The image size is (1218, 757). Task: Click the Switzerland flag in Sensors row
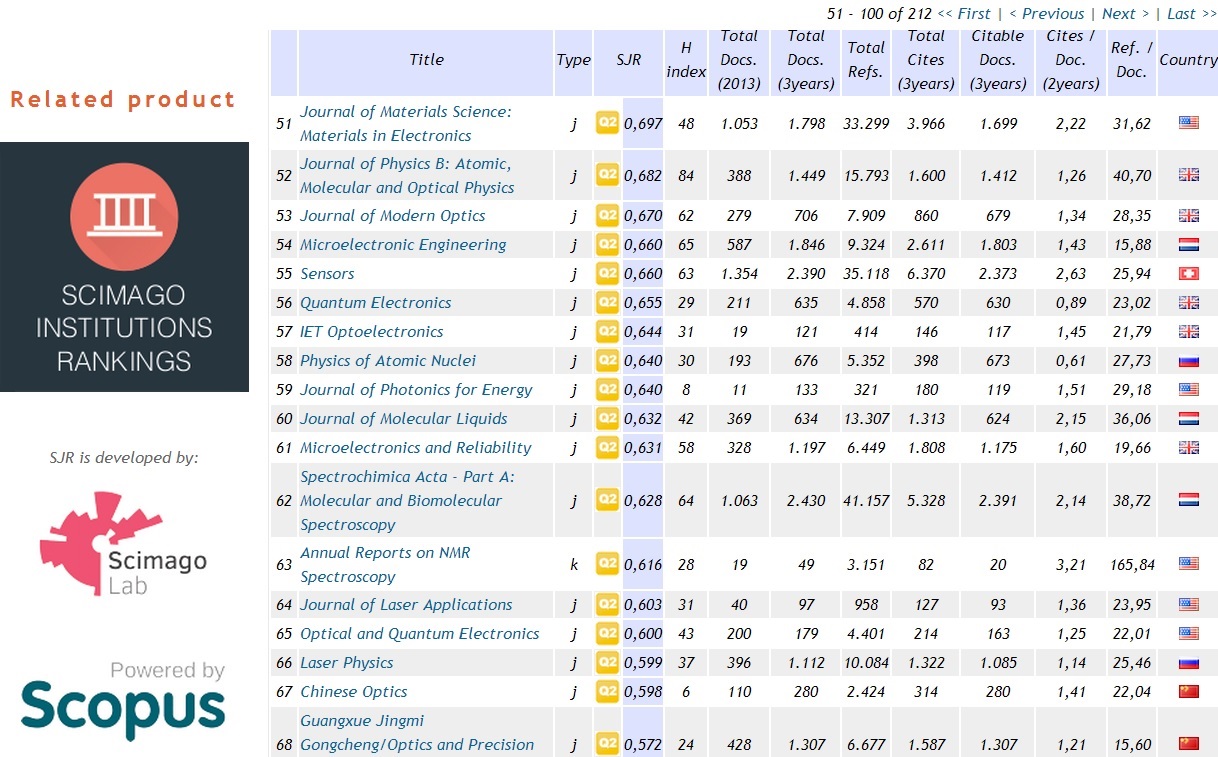click(1188, 273)
